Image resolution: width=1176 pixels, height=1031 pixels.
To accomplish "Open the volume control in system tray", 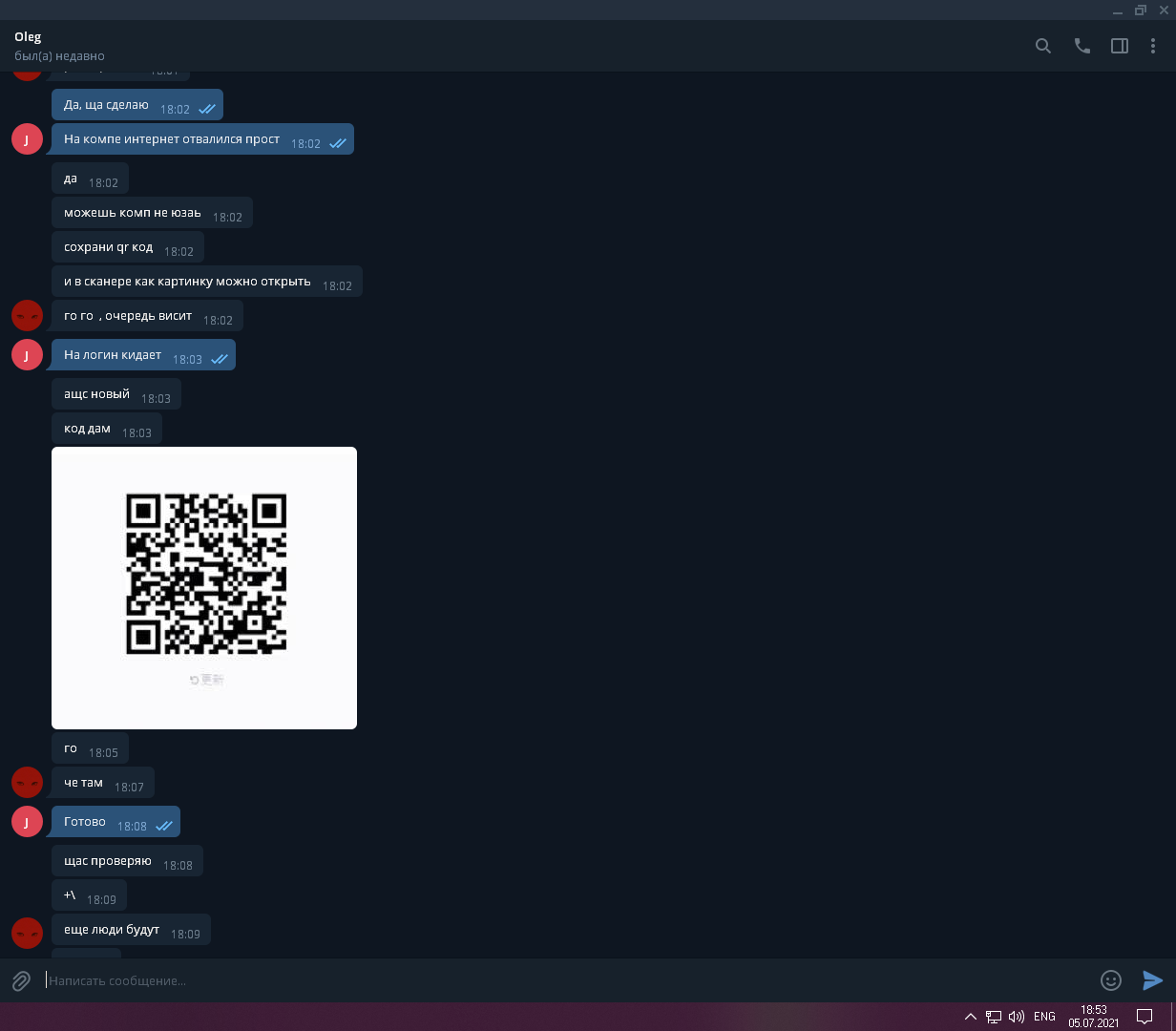I will (1017, 1017).
